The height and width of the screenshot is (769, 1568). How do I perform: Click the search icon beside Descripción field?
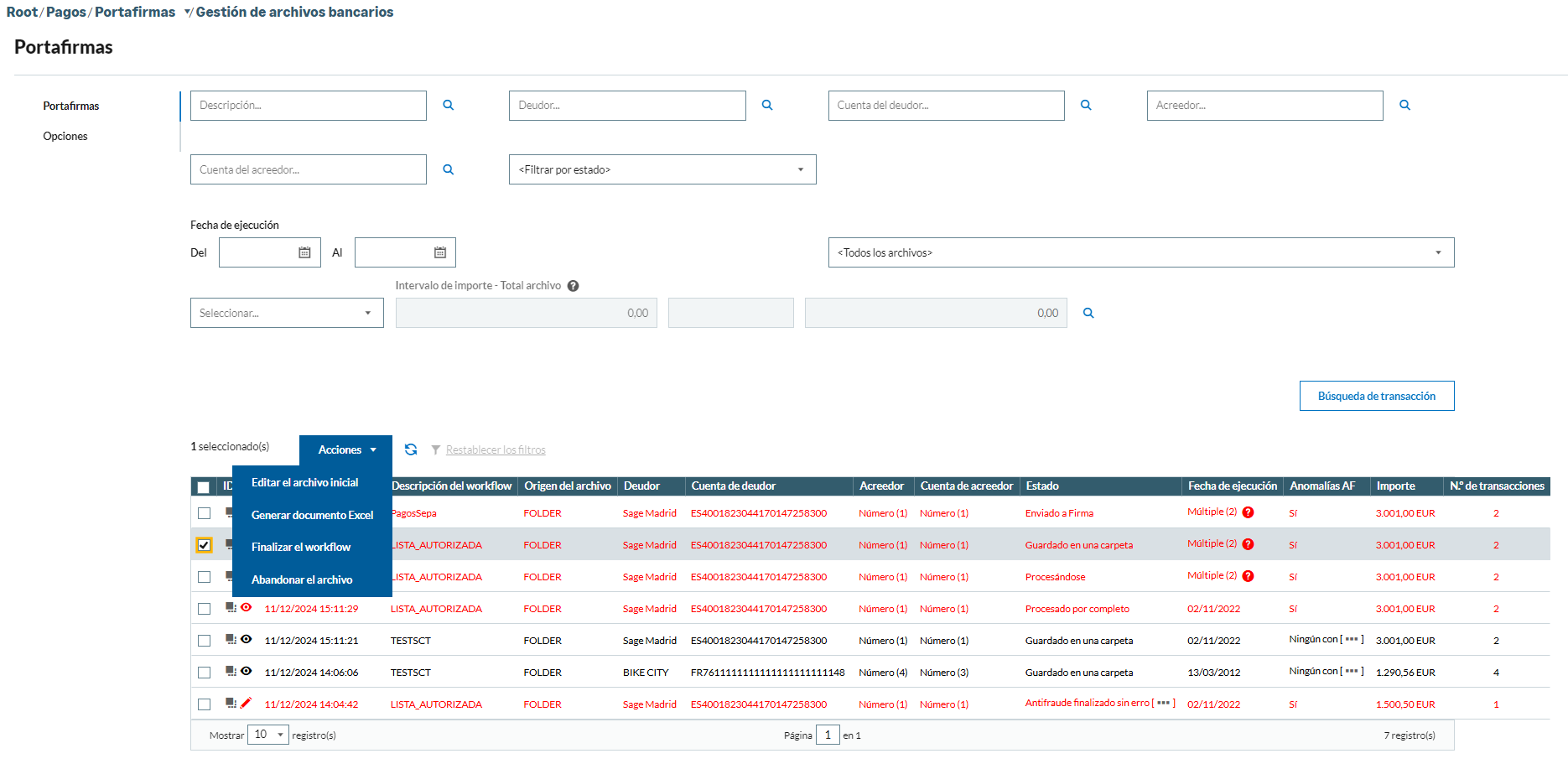tap(449, 106)
